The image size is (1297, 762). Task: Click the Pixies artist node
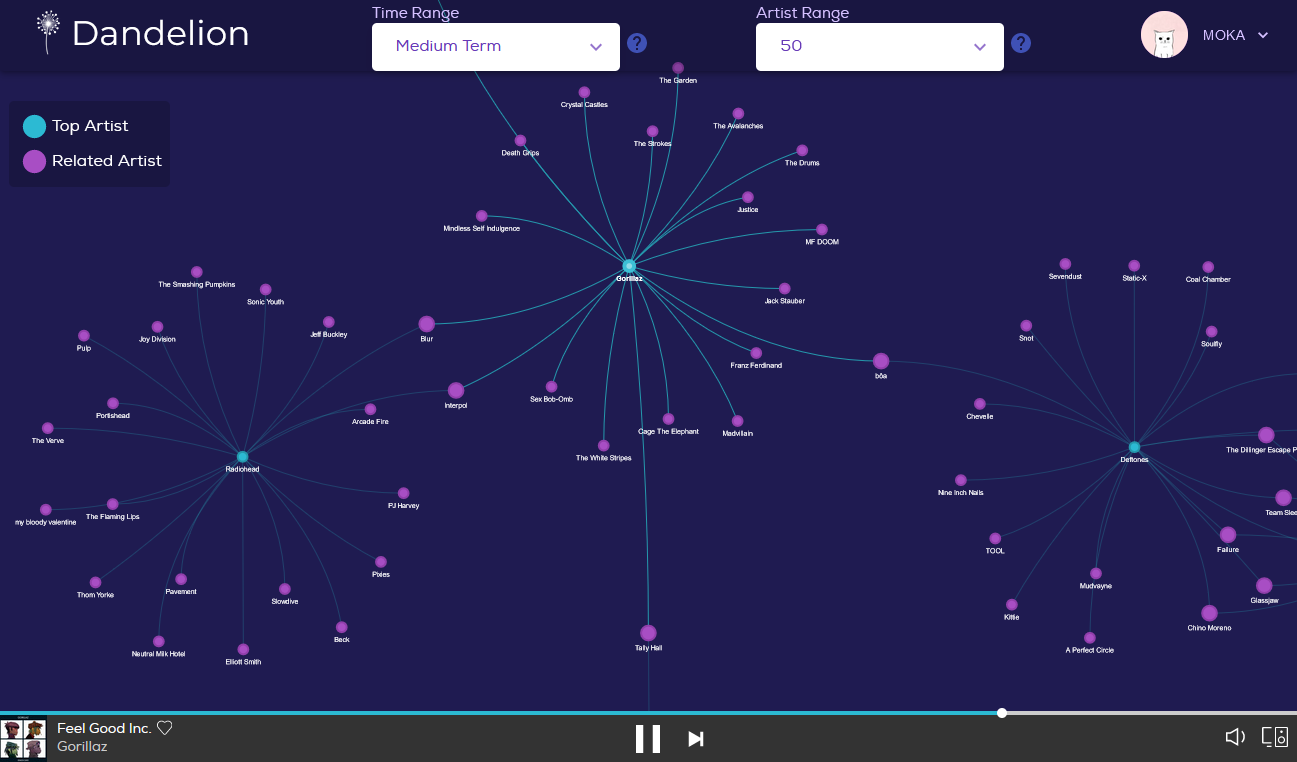381,562
